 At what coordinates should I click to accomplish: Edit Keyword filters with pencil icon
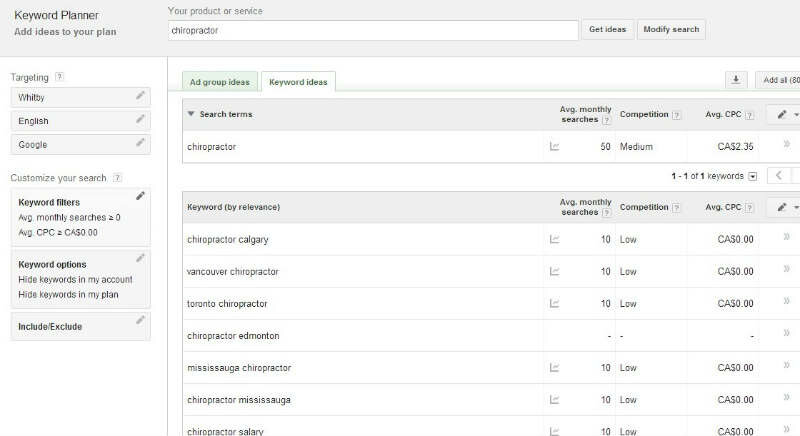pos(140,196)
